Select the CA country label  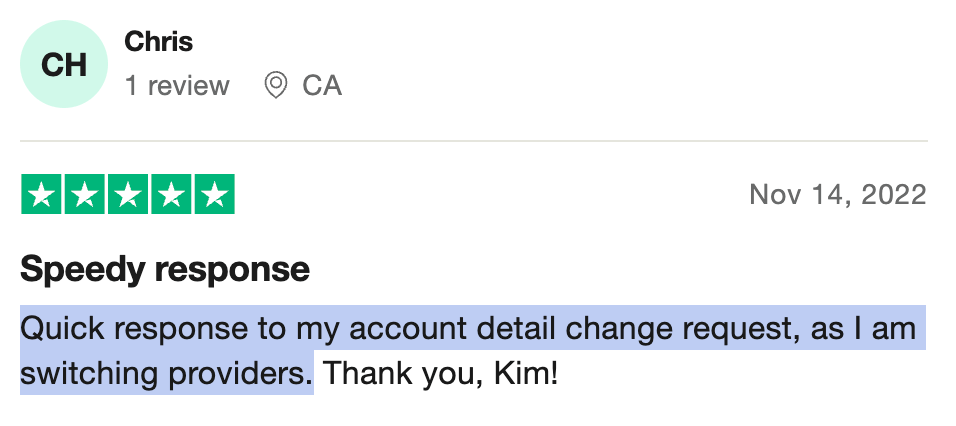[x=322, y=85]
